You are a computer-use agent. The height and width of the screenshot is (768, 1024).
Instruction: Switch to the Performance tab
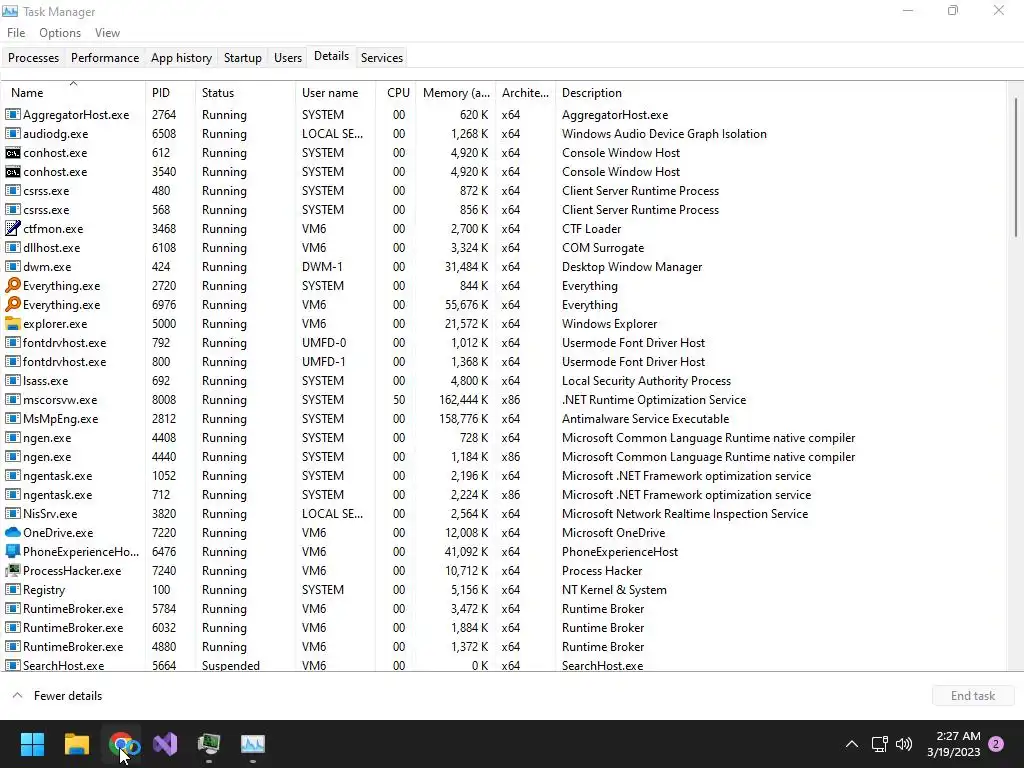[104, 57]
